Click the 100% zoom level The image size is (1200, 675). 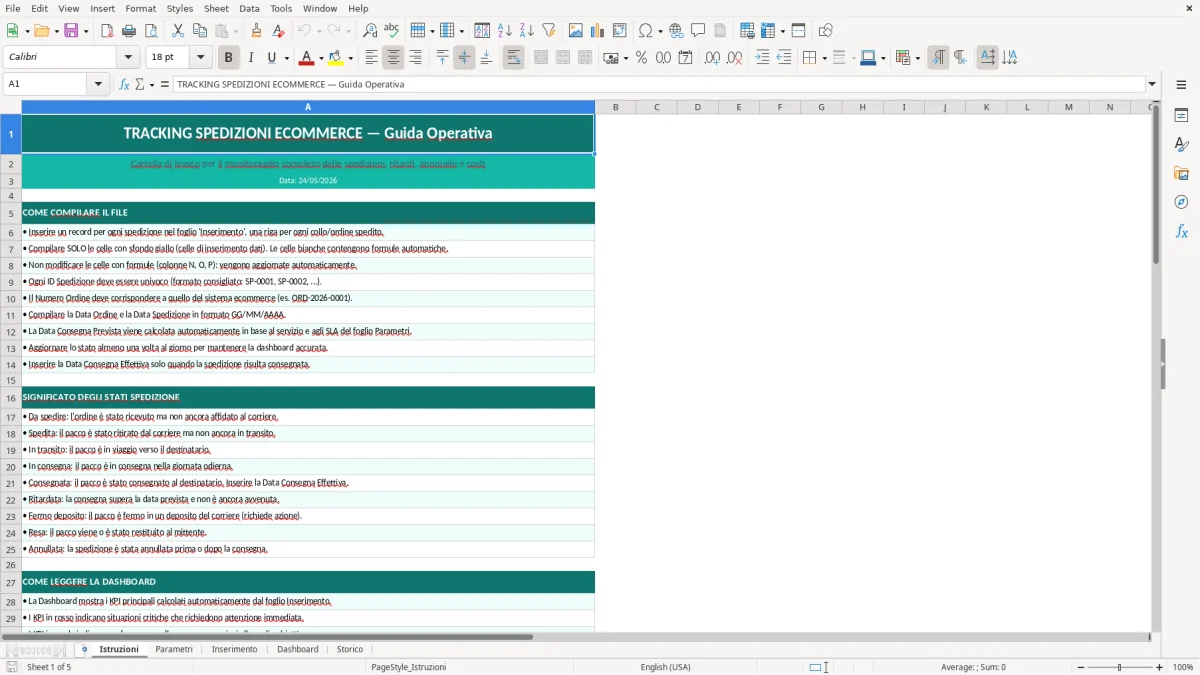point(1183,667)
